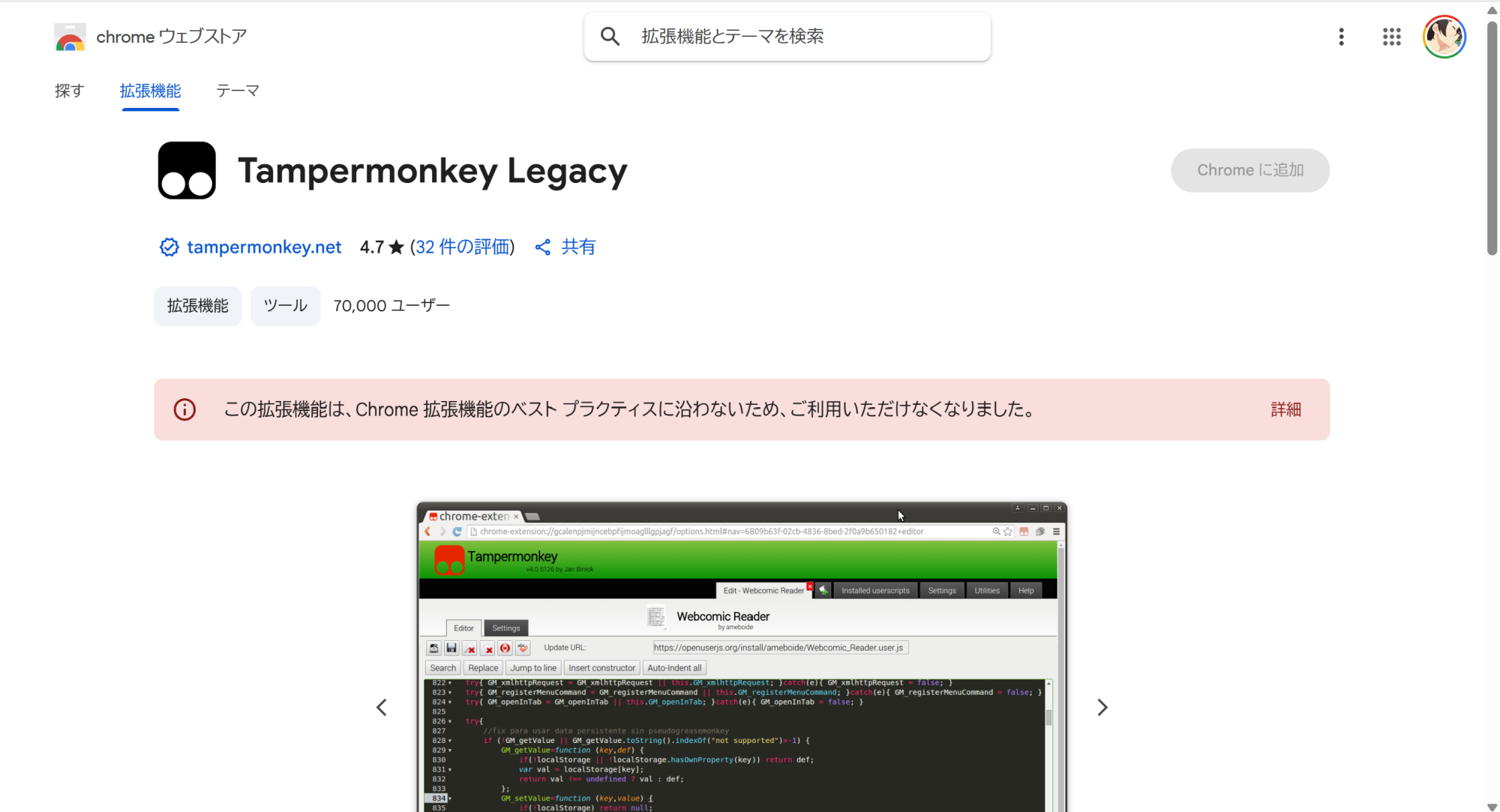Click the verified publisher badge icon
The width and height of the screenshot is (1500, 812).
tap(169, 247)
